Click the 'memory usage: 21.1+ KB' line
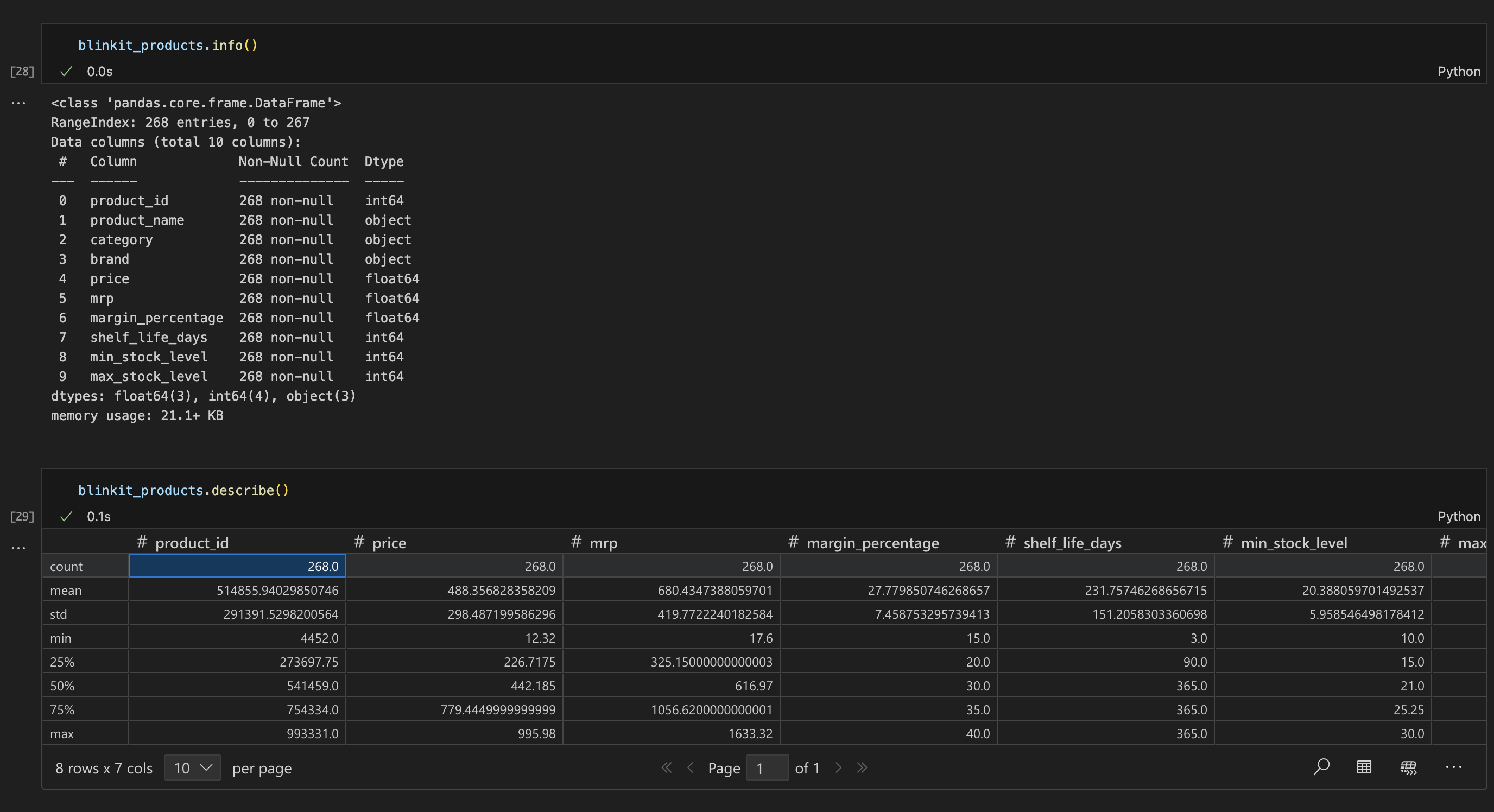Viewport: 1494px width, 812px height. (137, 415)
